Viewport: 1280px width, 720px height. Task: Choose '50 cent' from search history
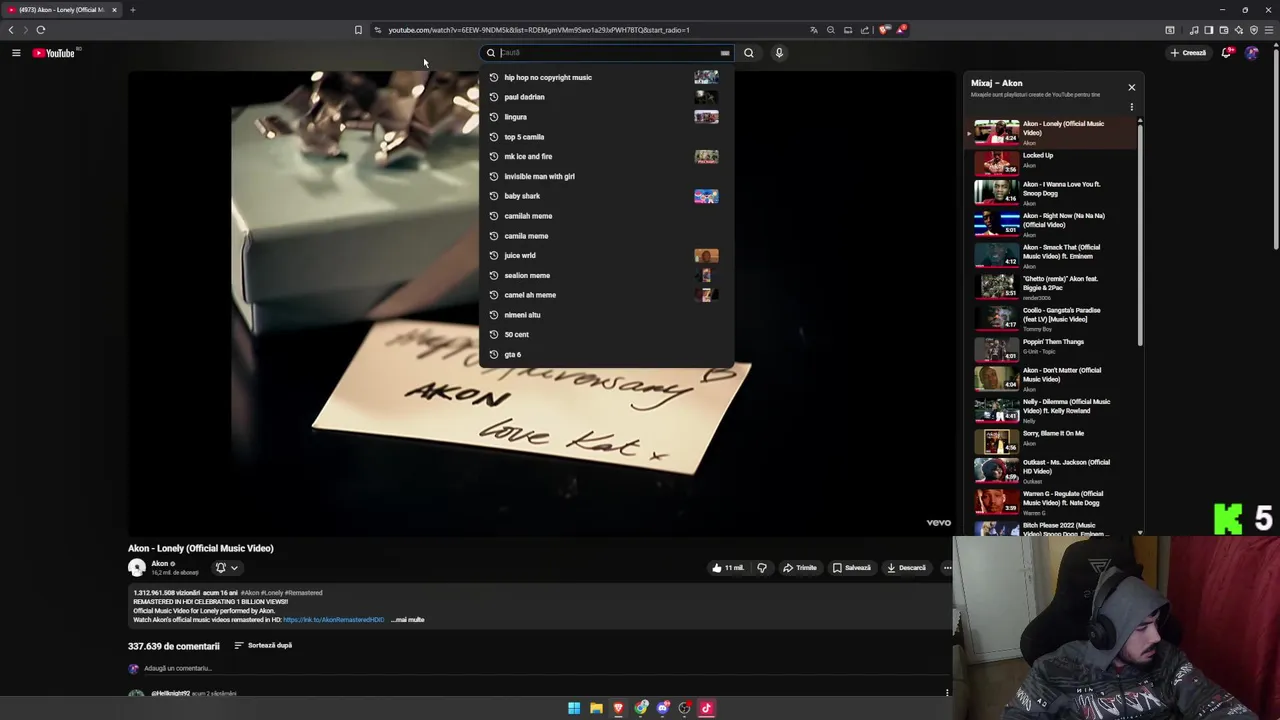(x=607, y=334)
